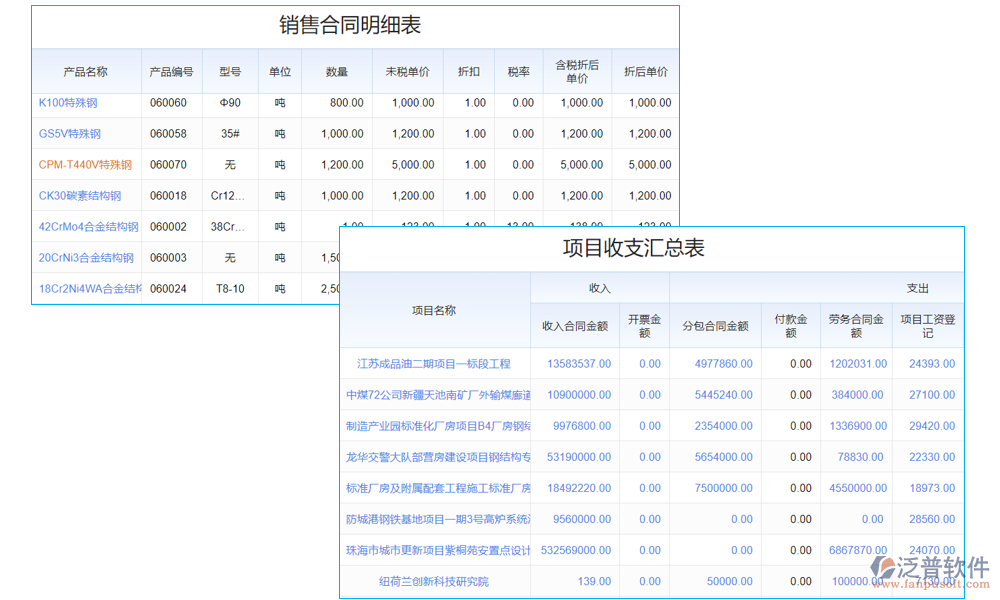
Task: Open the GS5V特殊钢 product link
Action: click(x=70, y=134)
